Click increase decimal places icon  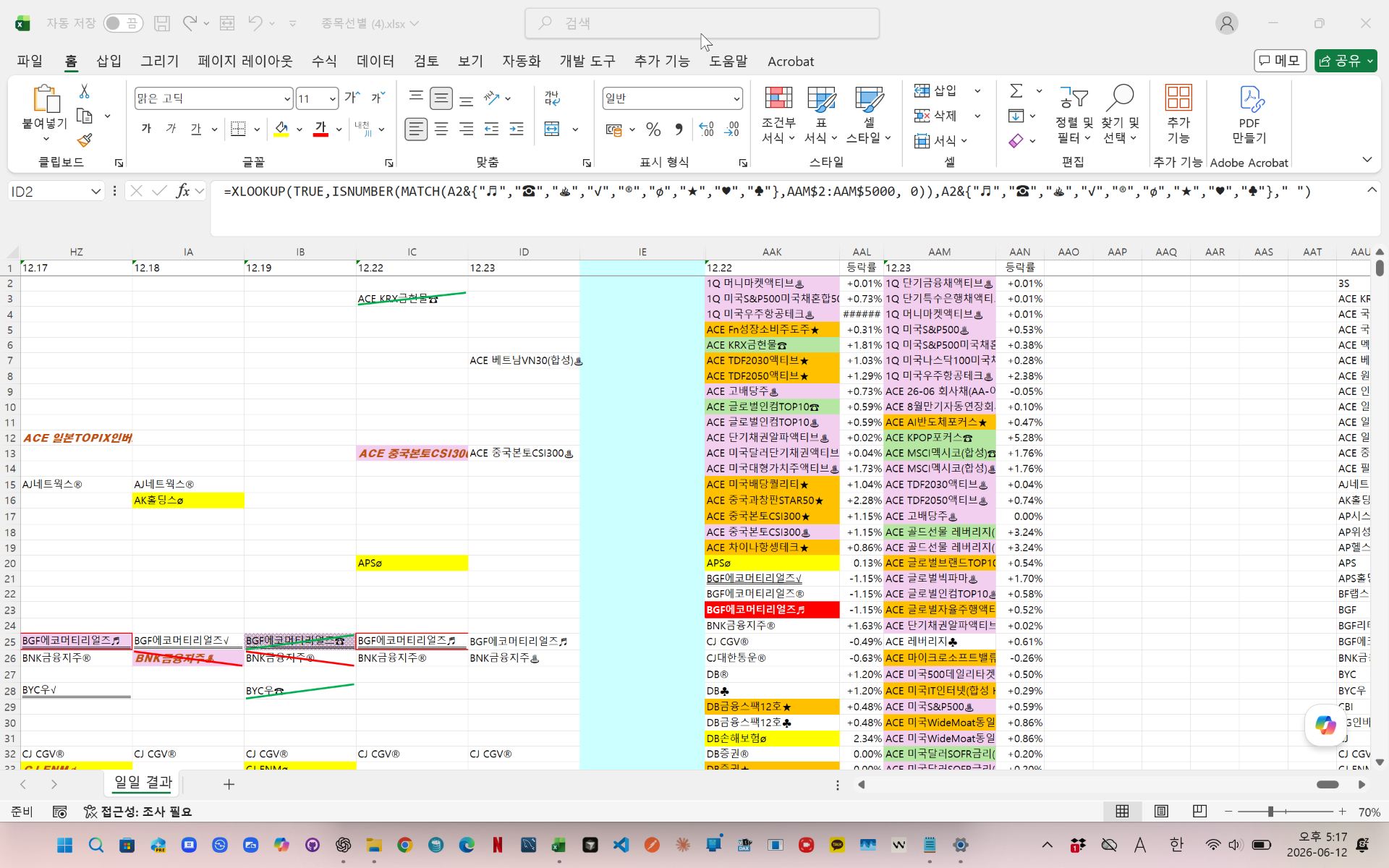click(706, 129)
